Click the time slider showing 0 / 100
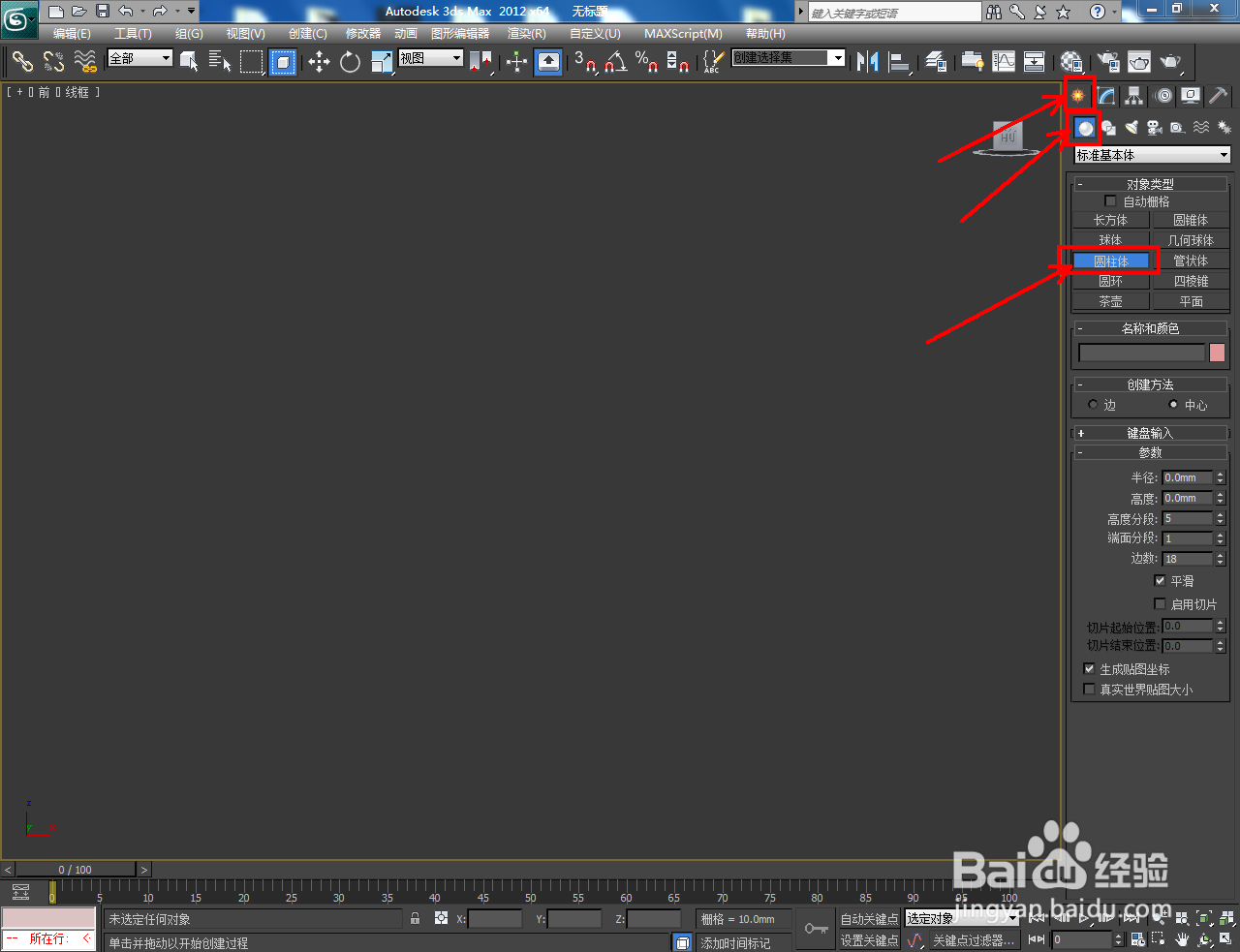The image size is (1240, 952). pyautogui.click(x=75, y=870)
